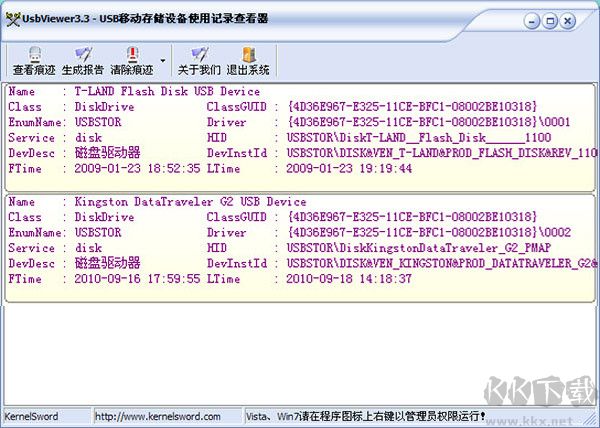This screenshot has width=600, height=428.
Task: Select the T-LAND Flash Disk USB Device name
Action: coord(167,91)
